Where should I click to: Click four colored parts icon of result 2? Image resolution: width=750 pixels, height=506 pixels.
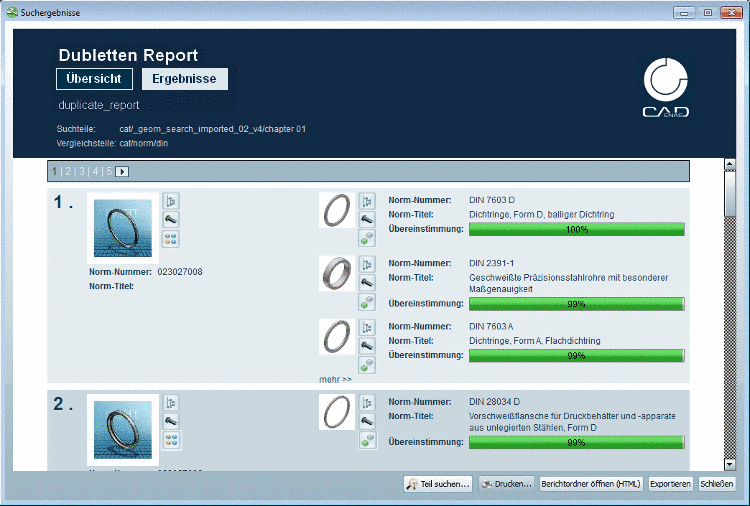(171, 440)
